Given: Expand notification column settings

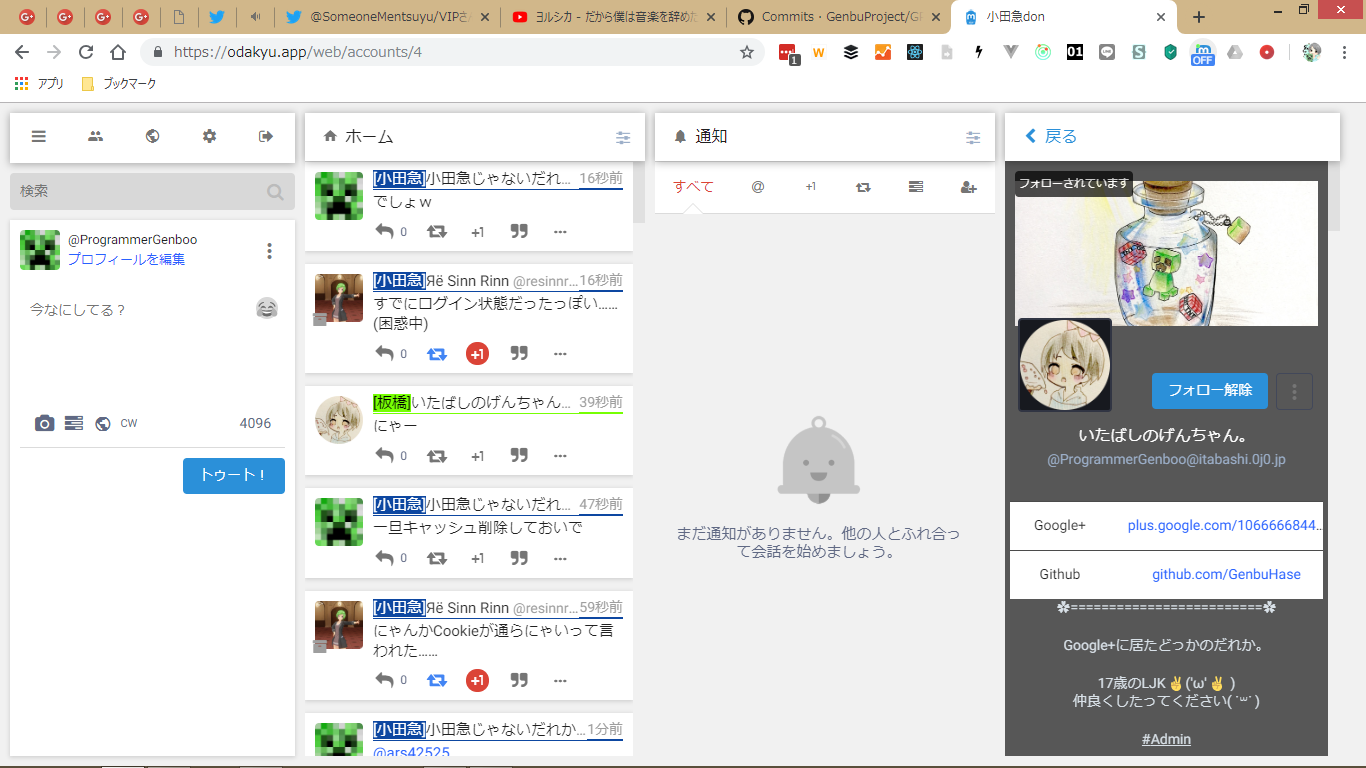Looking at the screenshot, I should coord(973,138).
